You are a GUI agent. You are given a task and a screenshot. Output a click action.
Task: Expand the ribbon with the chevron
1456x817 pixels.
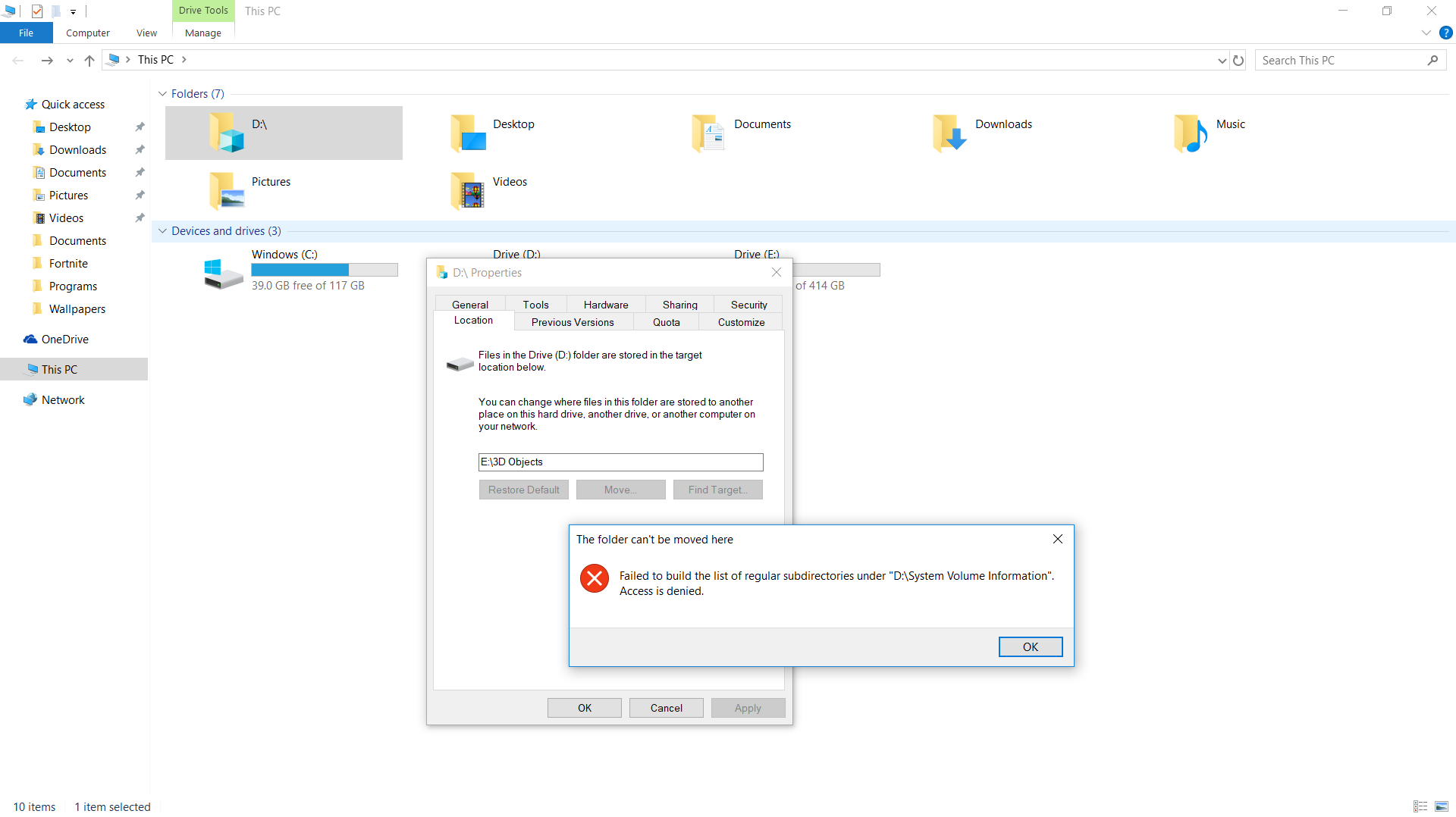pos(1426,33)
